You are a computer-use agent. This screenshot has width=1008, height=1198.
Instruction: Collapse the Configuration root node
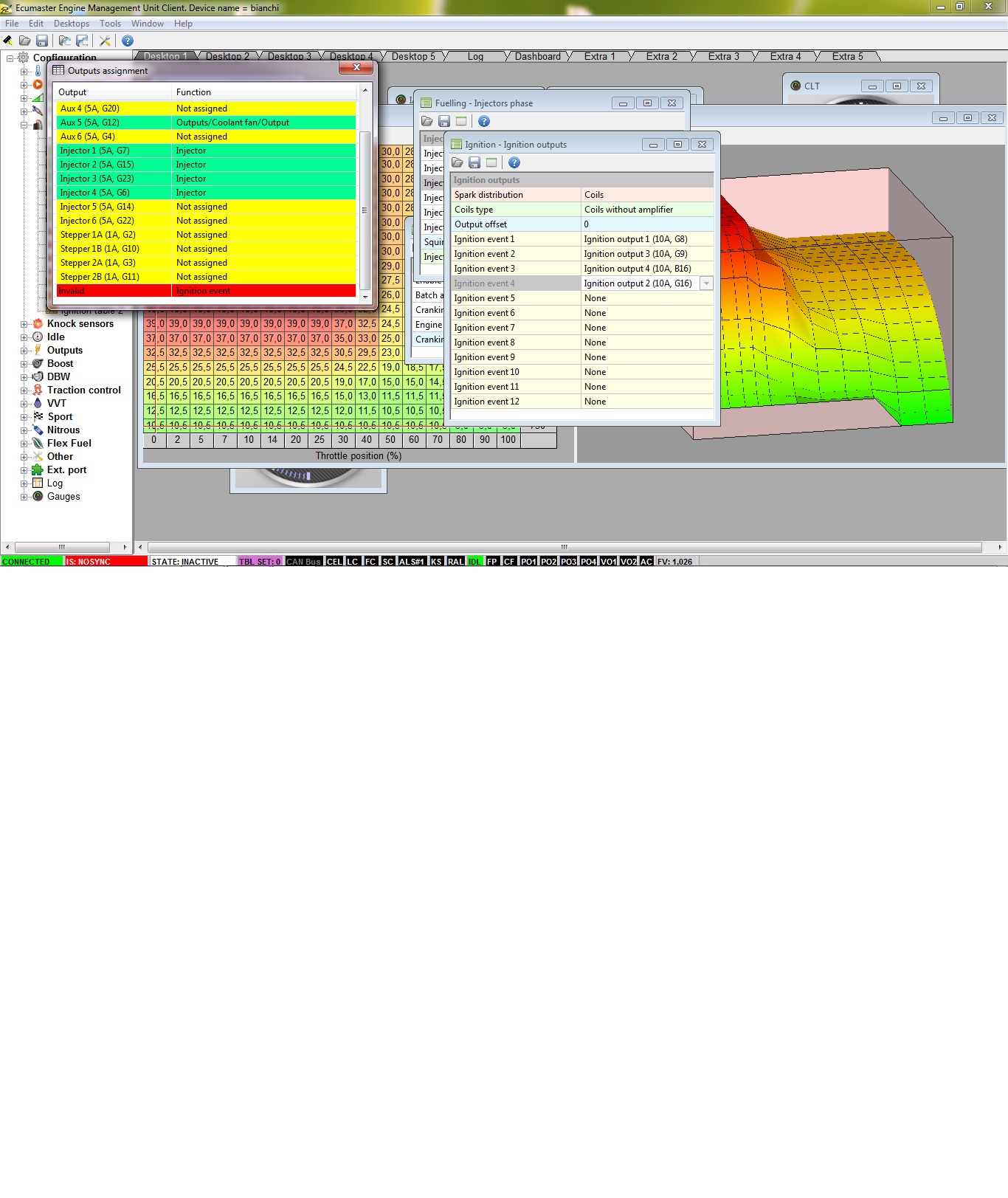click(x=10, y=58)
